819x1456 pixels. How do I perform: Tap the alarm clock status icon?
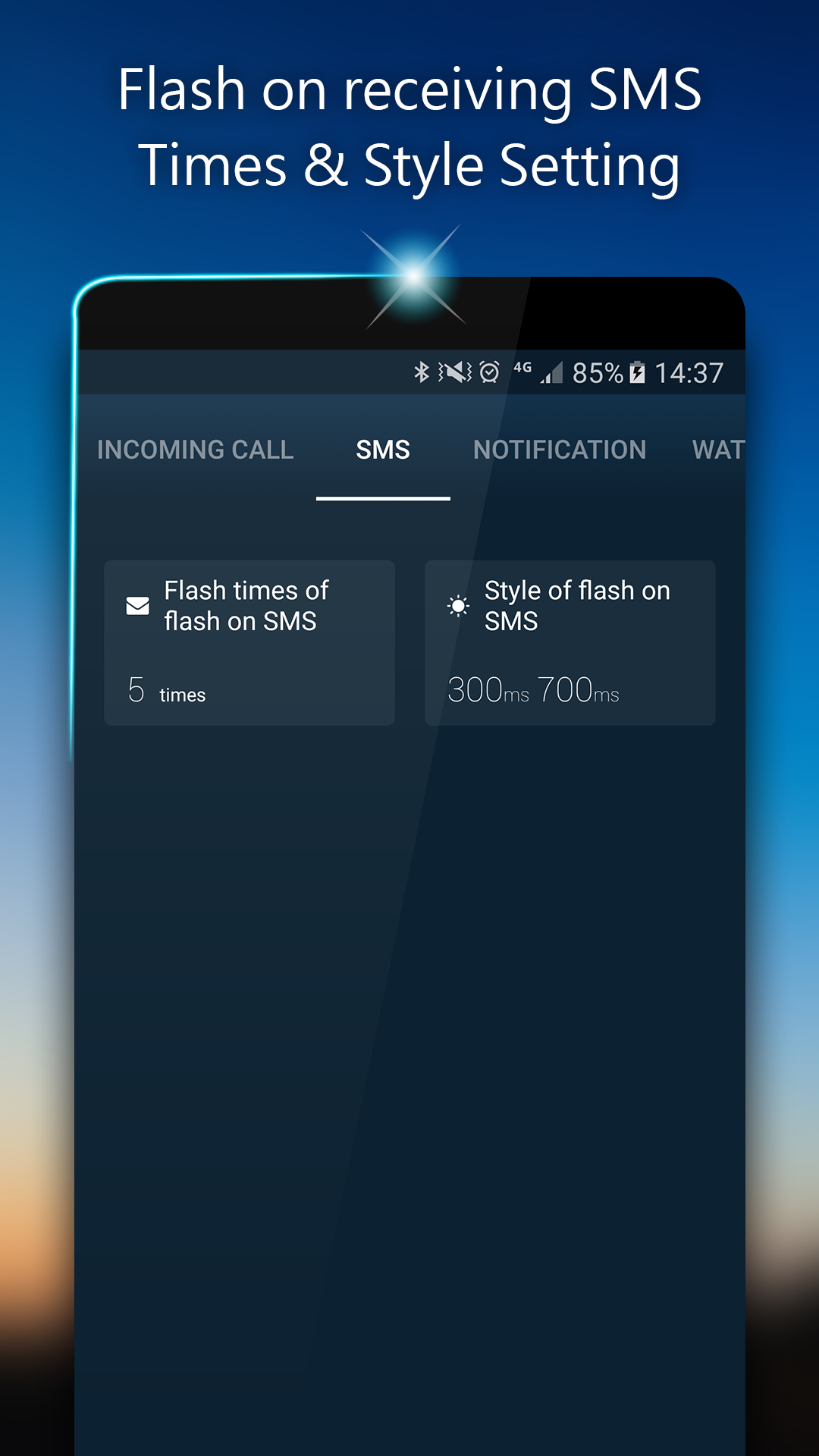coord(490,372)
